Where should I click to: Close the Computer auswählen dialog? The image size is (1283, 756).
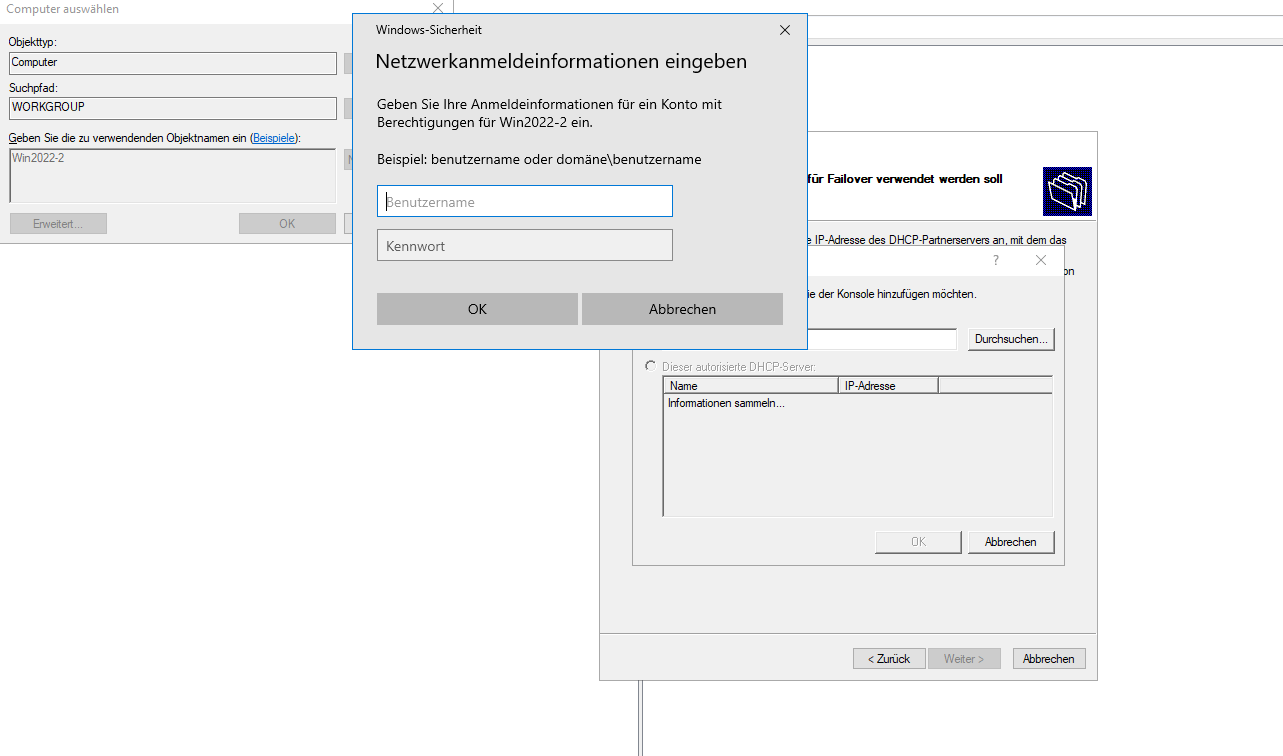437,9
